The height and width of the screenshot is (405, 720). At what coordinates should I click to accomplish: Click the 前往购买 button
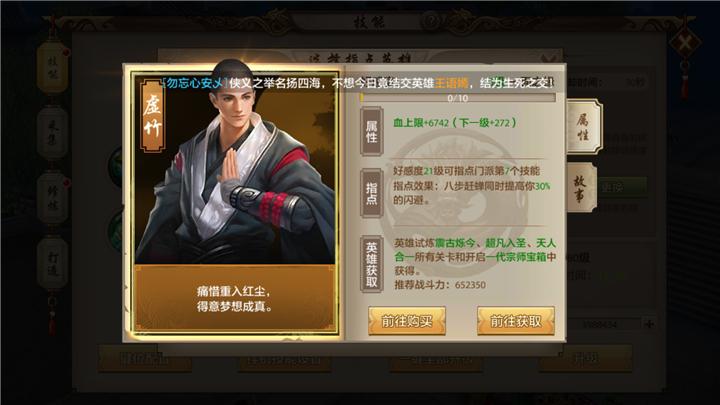tap(407, 321)
